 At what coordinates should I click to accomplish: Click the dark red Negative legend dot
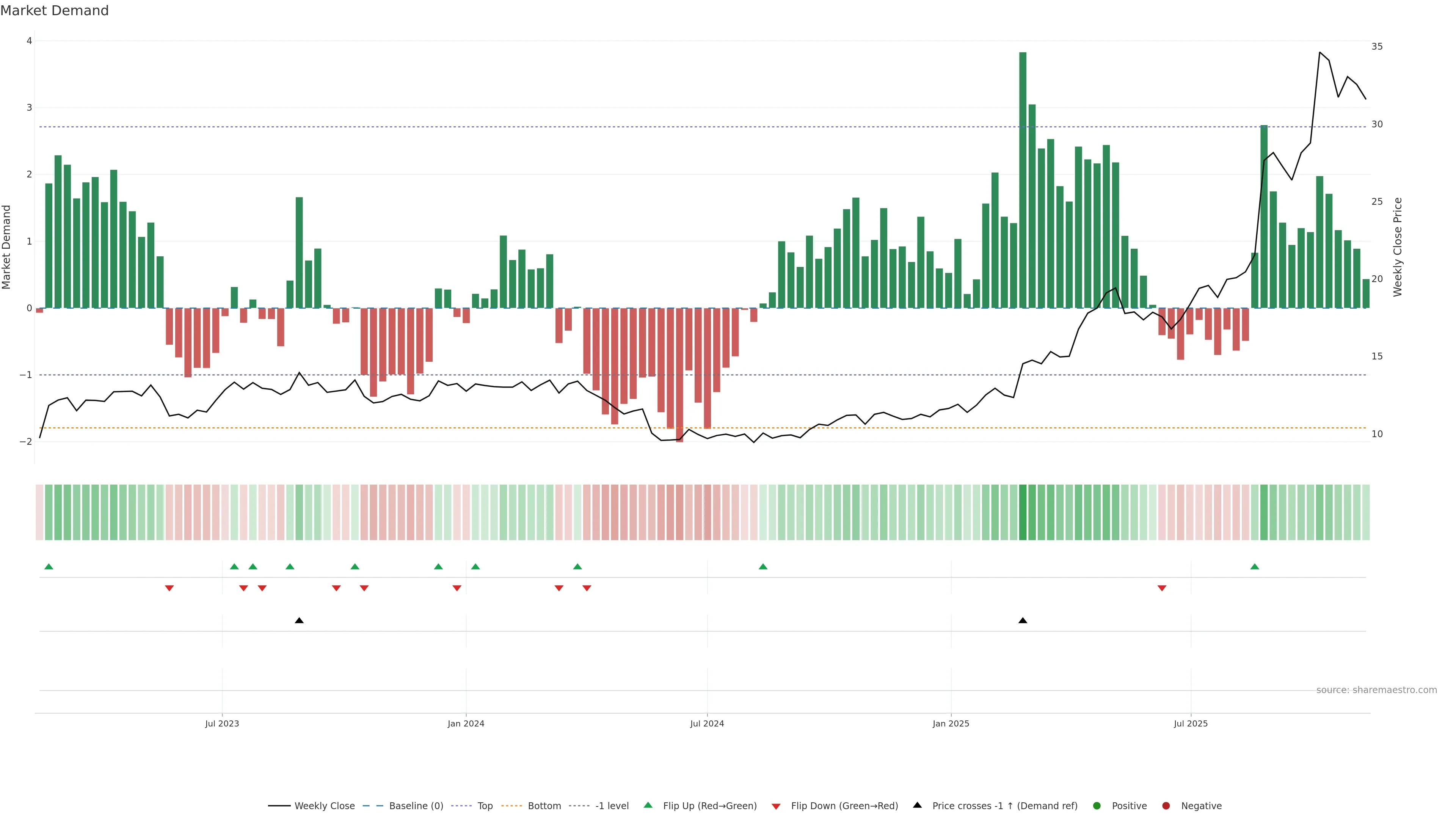click(1166, 806)
